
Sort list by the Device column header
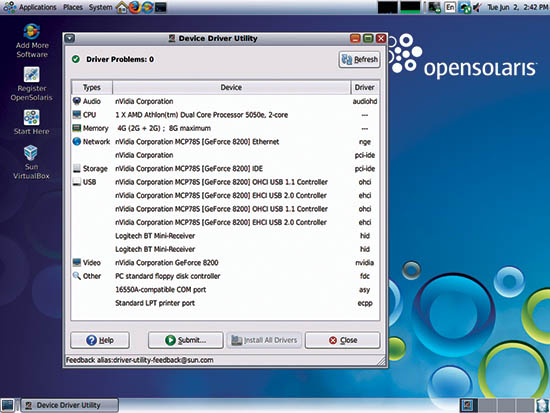pyautogui.click(x=231, y=87)
